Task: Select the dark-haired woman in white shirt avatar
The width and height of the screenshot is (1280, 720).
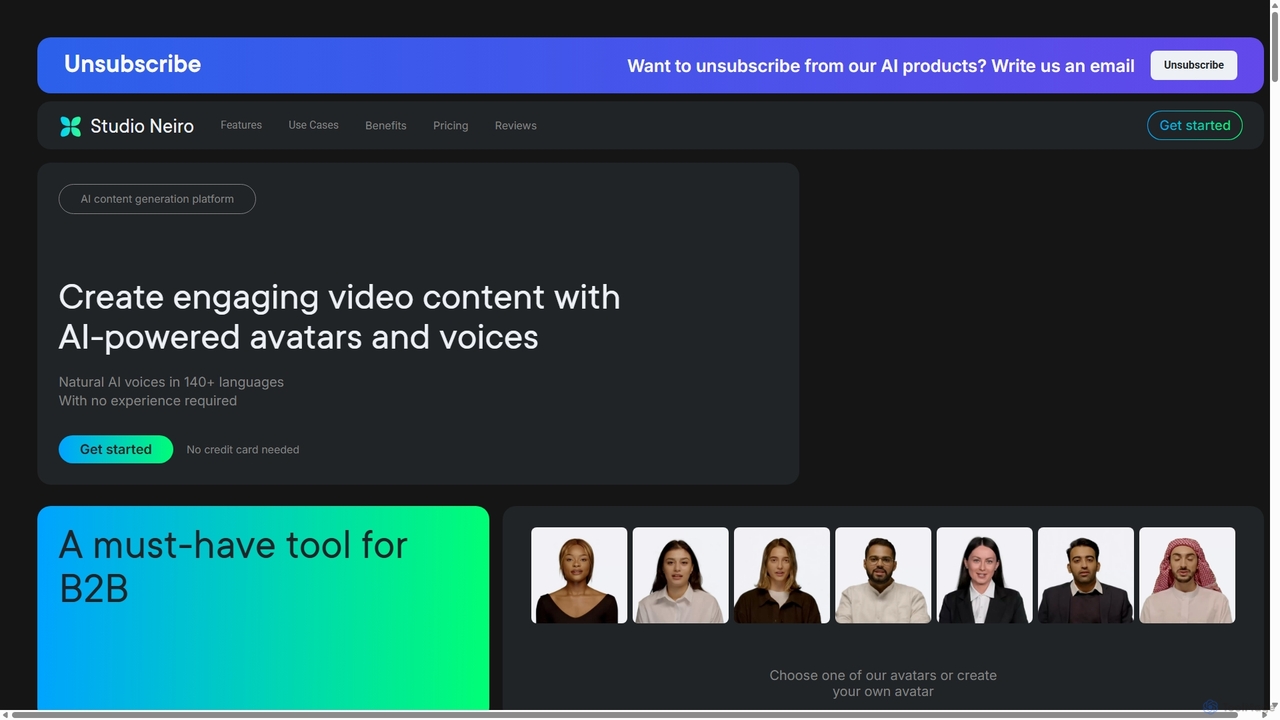Action: (x=681, y=576)
